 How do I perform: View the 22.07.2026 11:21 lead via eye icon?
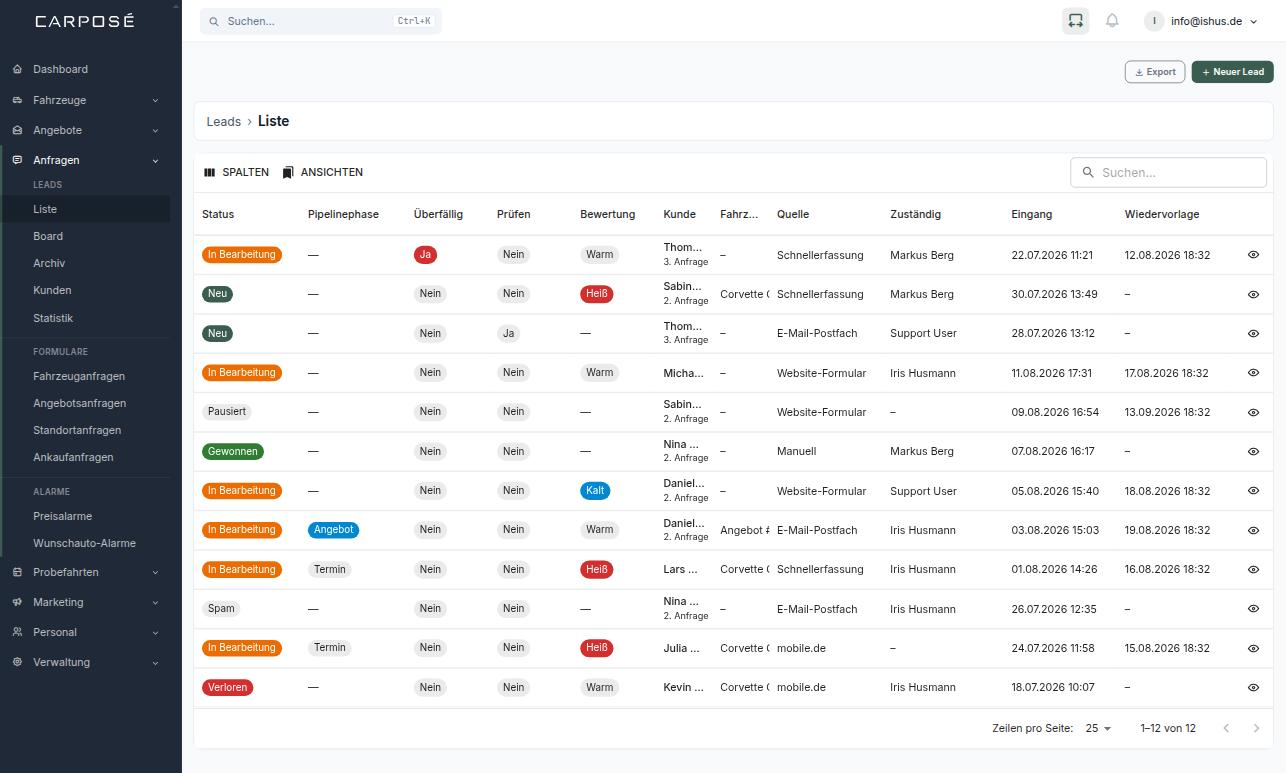pyautogui.click(x=1253, y=255)
